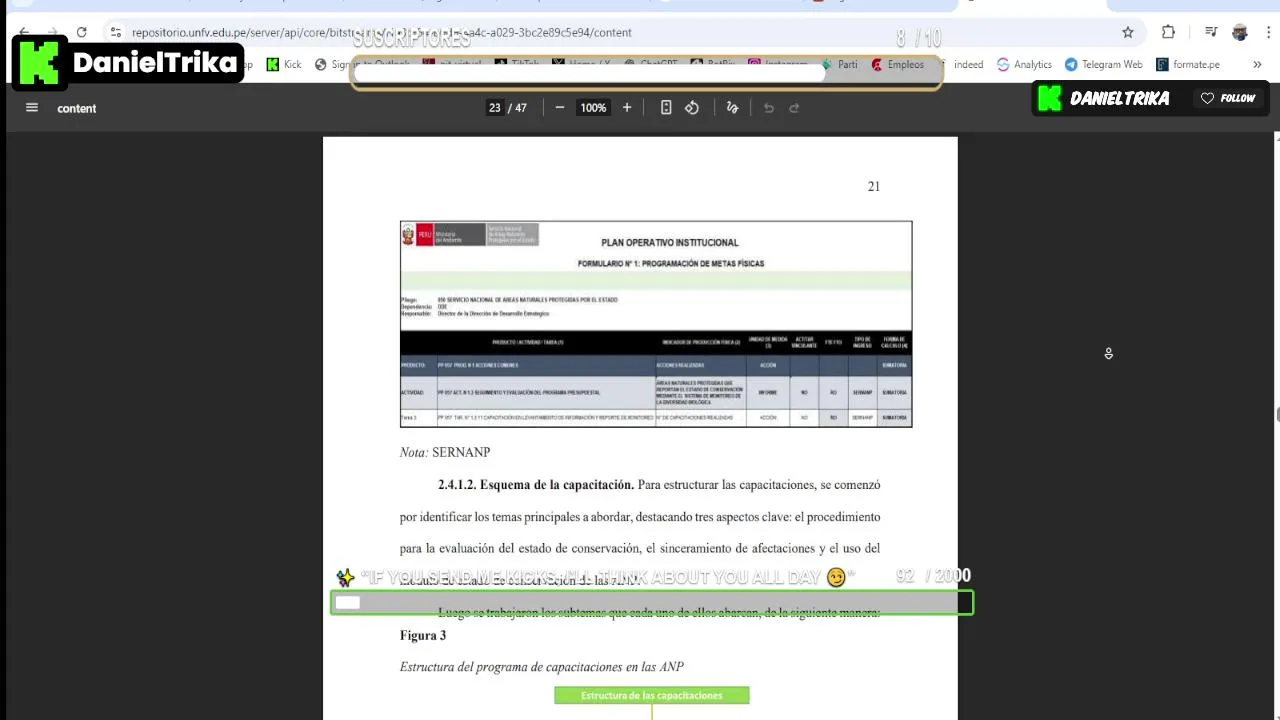This screenshot has width=1280, height=720.
Task: Click the redo arrow in PDF toolbar
Action: [x=795, y=108]
